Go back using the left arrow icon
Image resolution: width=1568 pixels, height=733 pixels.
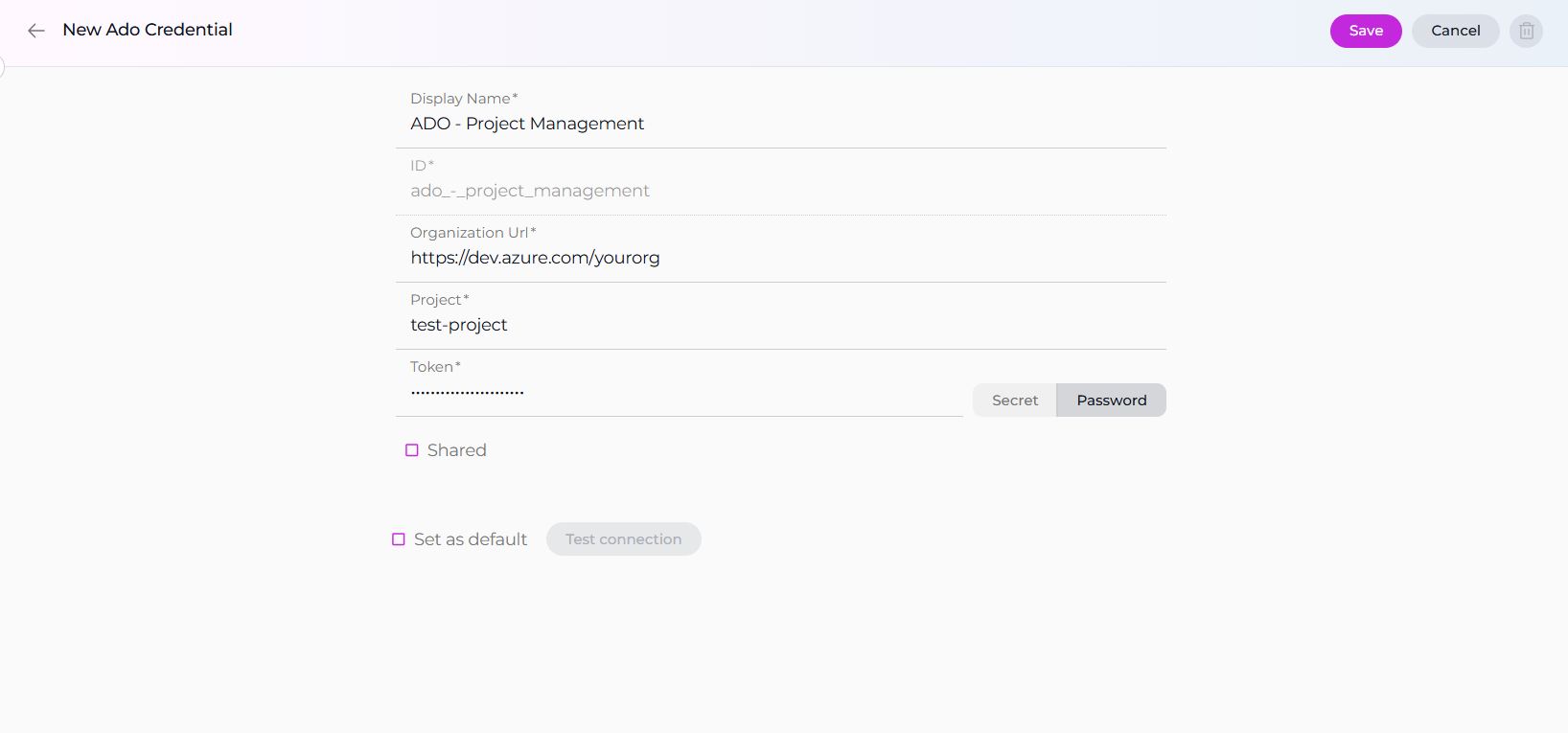coord(36,31)
